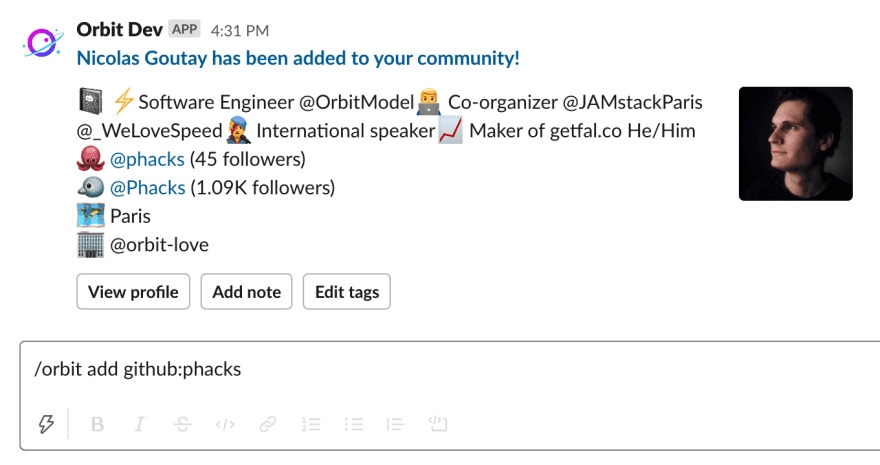Toggle bold formatting in composer

coord(97,424)
